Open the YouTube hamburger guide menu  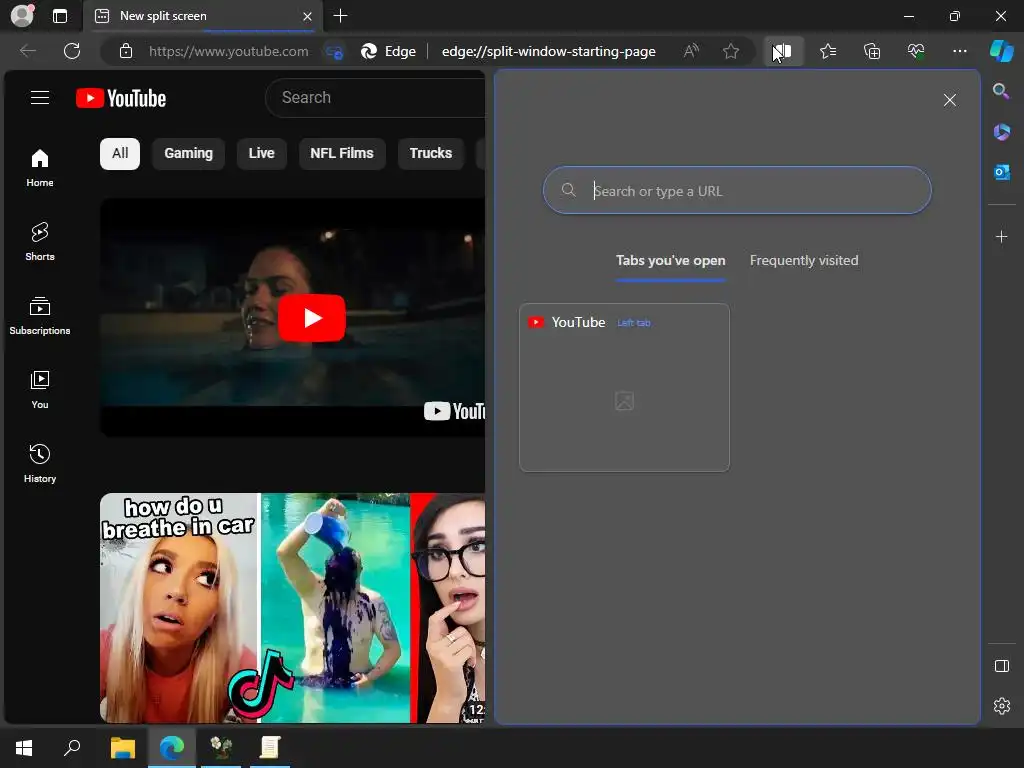[40, 98]
